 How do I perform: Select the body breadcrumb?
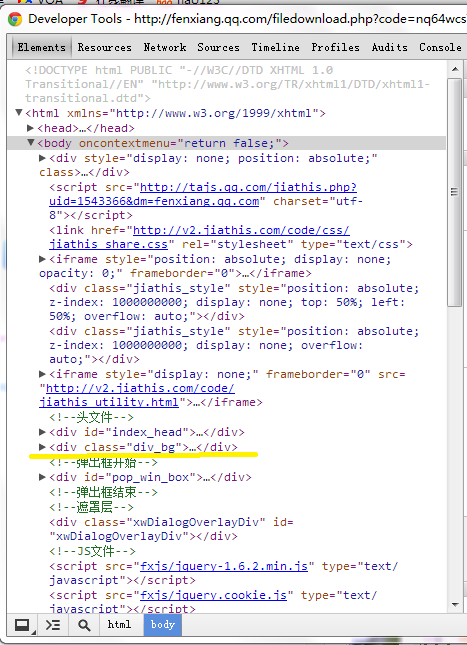tap(163, 625)
